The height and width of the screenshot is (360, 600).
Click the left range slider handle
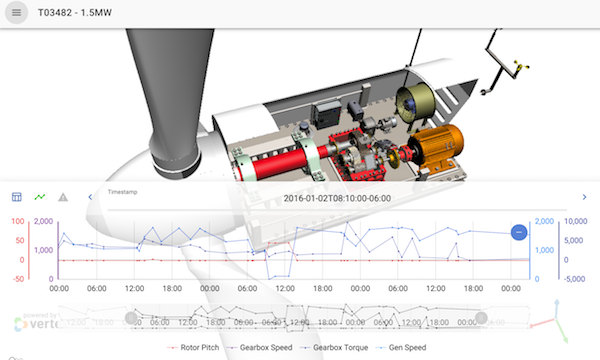pos(131,318)
